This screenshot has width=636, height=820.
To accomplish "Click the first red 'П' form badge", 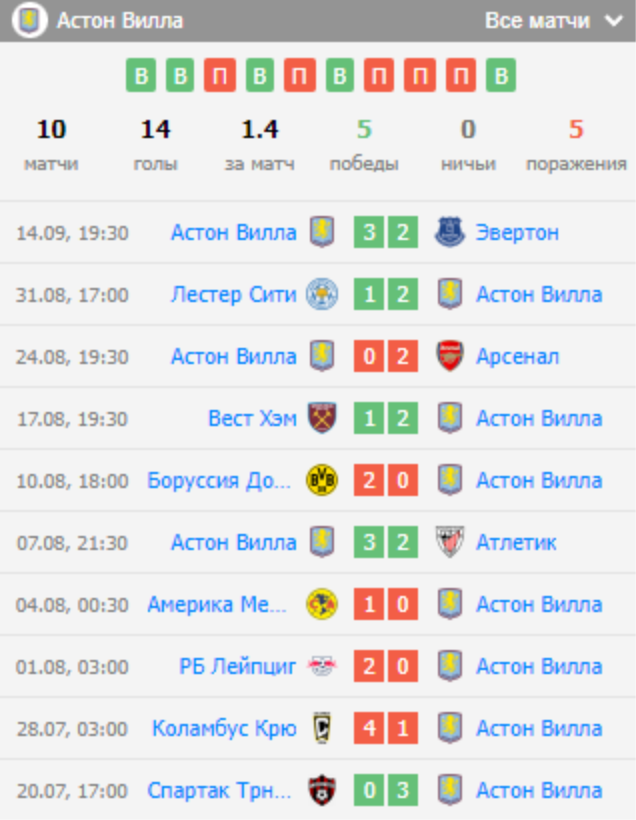I will point(220,76).
